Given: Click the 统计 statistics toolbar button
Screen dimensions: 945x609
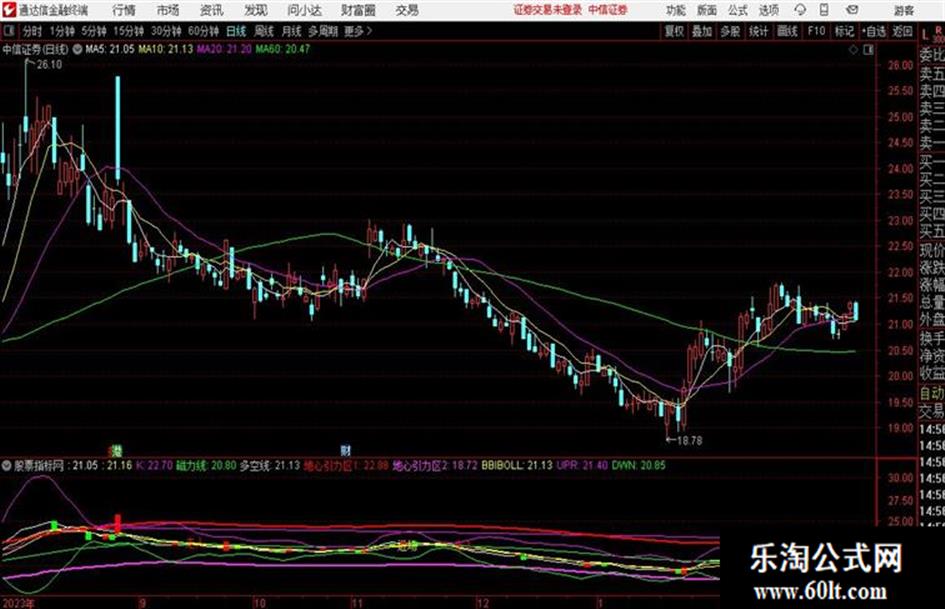Looking at the screenshot, I should click(759, 31).
